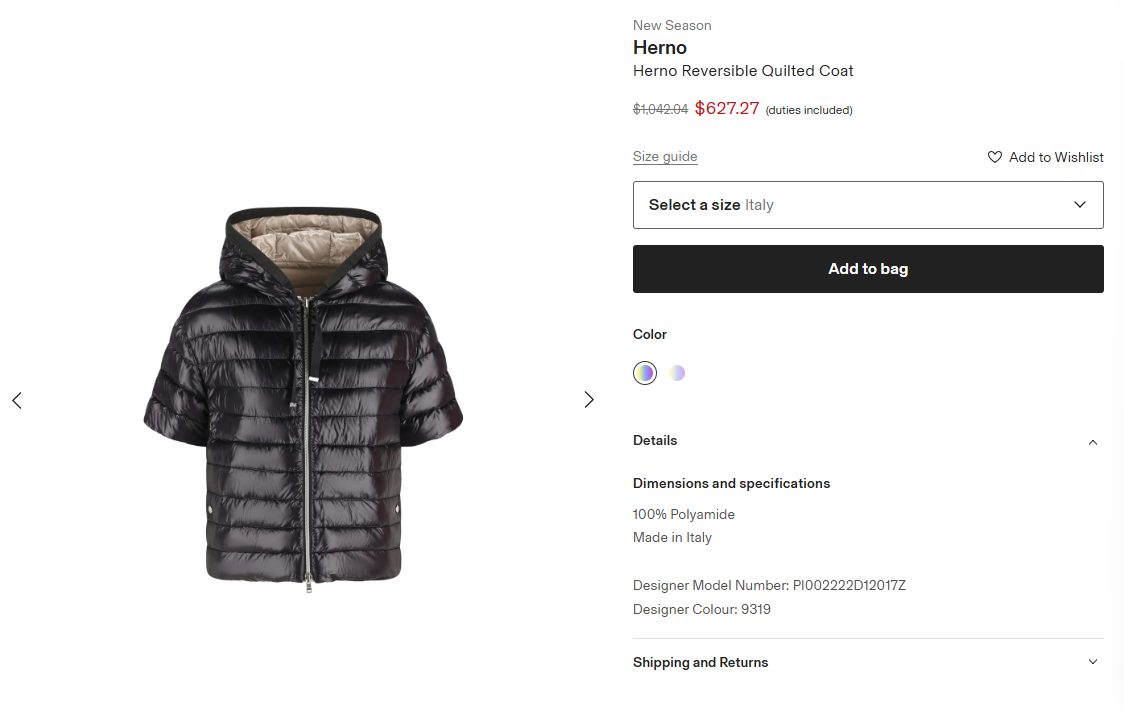Click the product title Herno Reversible Quilted Coat
Image resolution: width=1124 pixels, height=714 pixels.
point(743,70)
